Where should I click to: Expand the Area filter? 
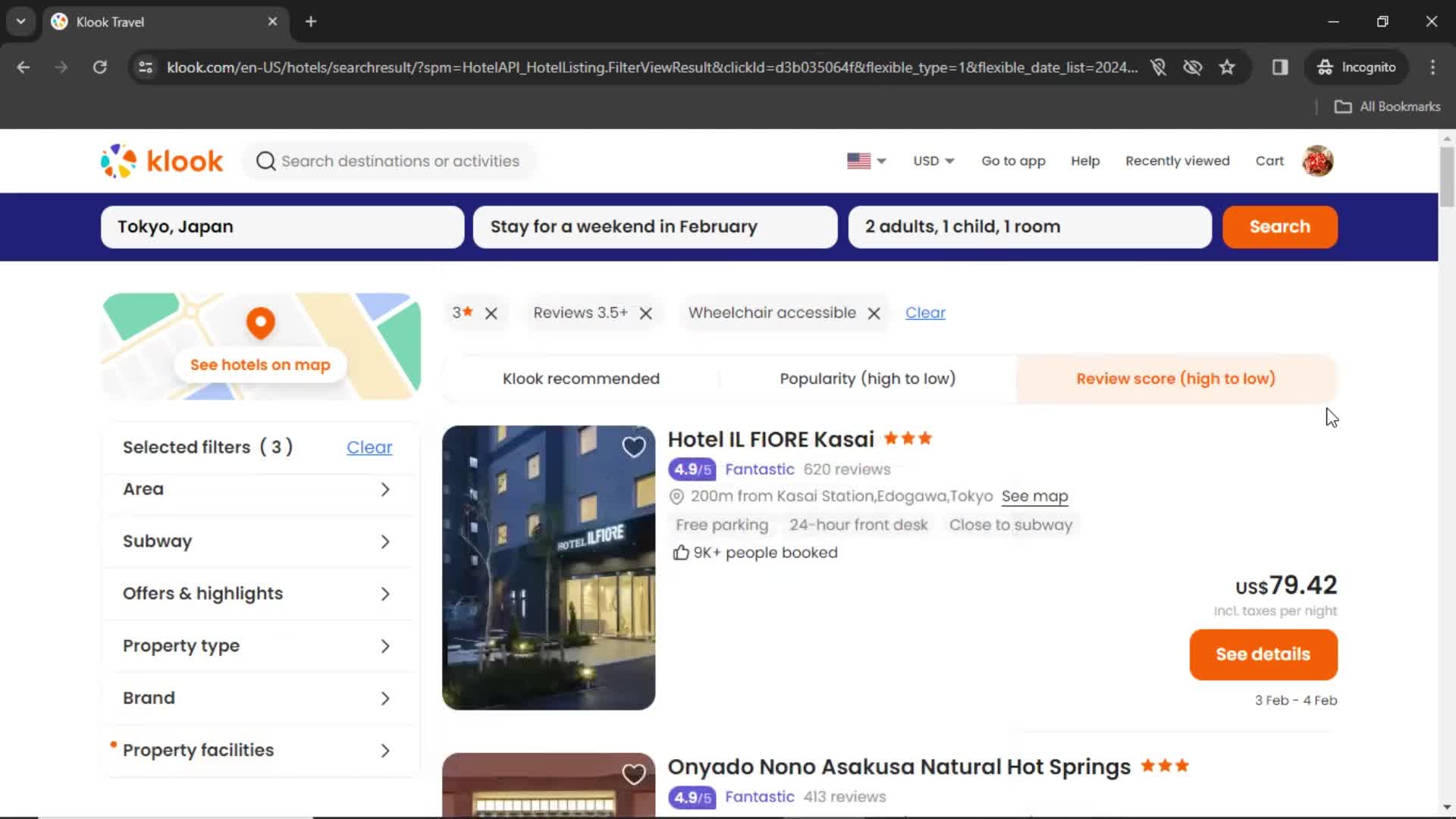tap(259, 489)
